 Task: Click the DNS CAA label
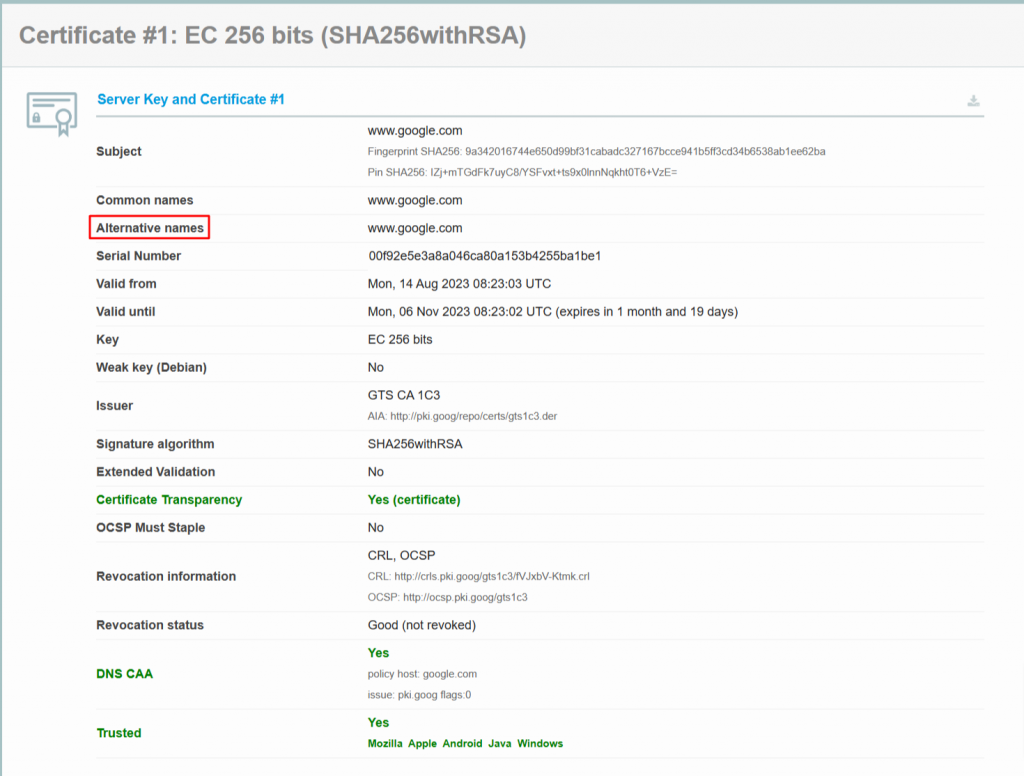[125, 674]
